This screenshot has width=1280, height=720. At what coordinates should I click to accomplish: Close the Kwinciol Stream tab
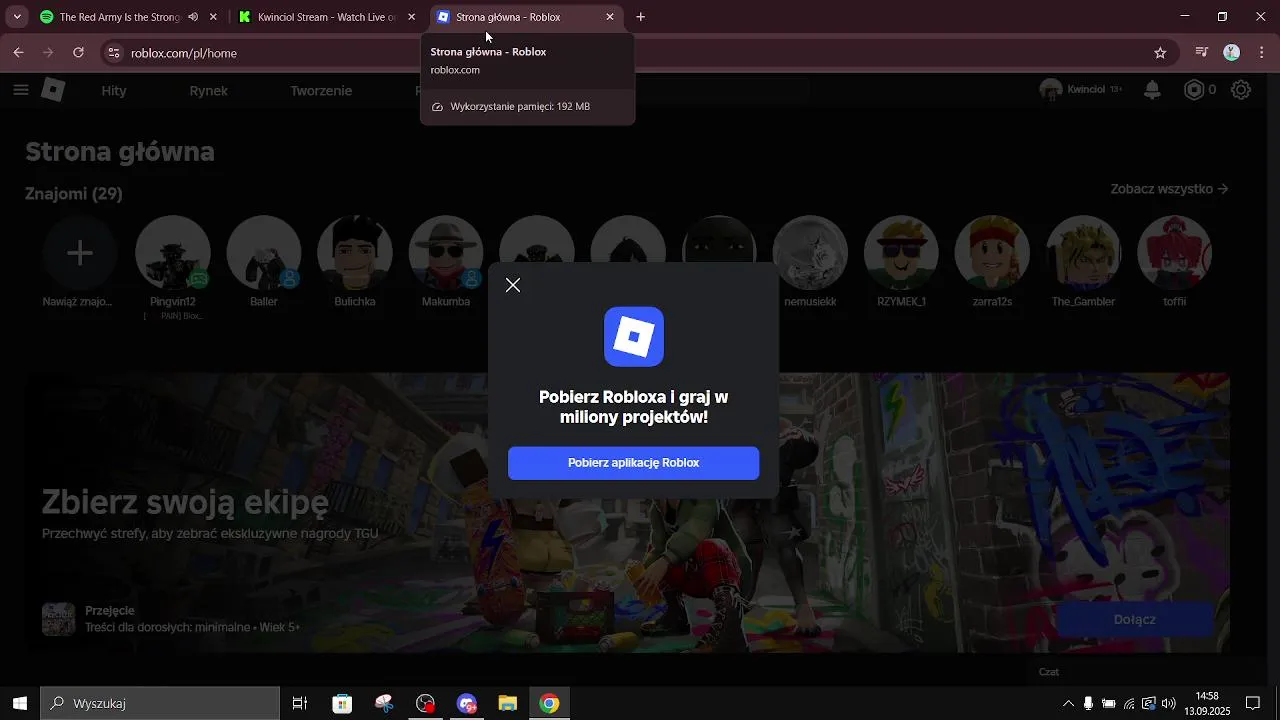coord(411,17)
